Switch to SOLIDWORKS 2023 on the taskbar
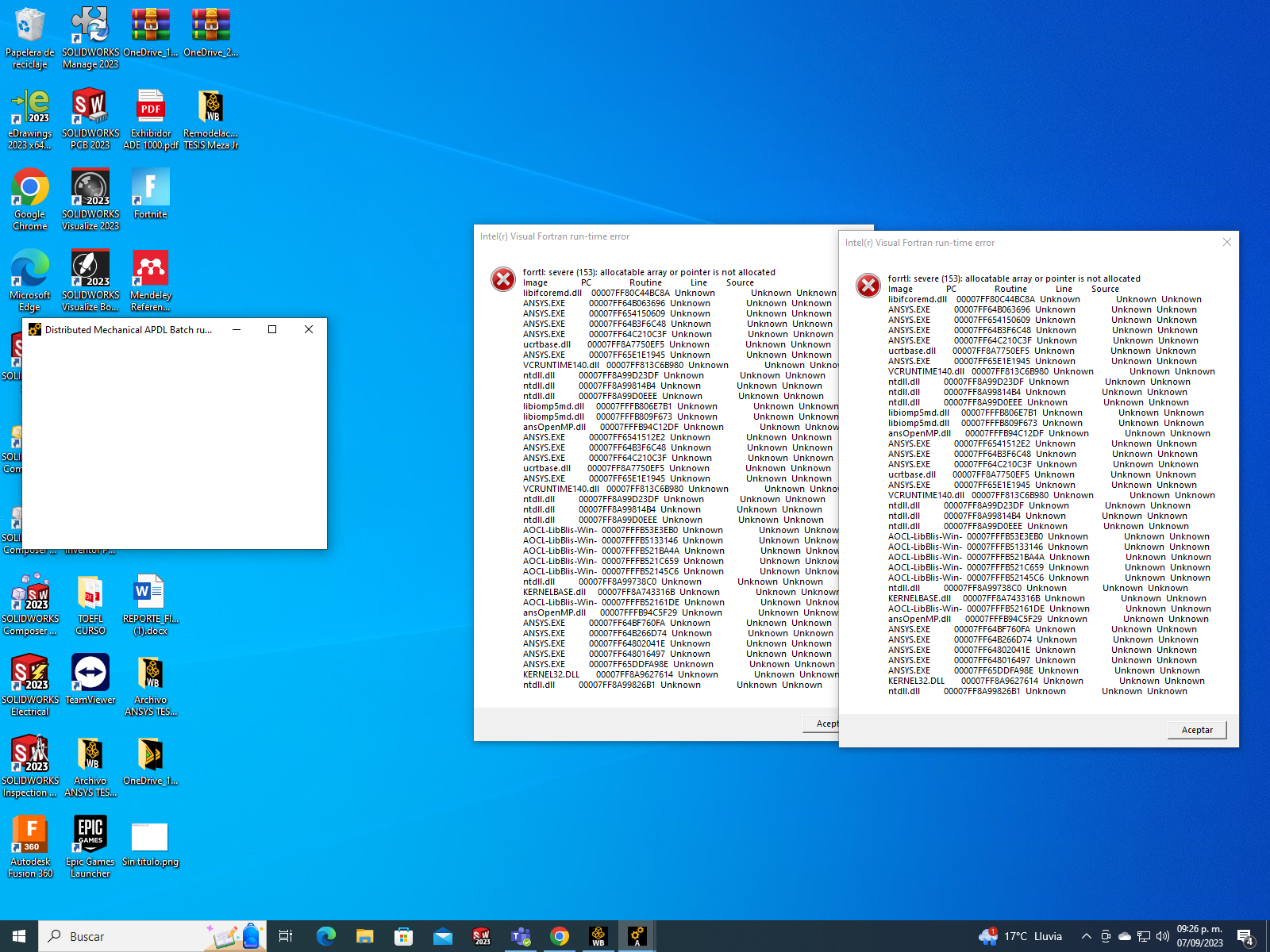This screenshot has width=1270, height=952. (x=481, y=936)
